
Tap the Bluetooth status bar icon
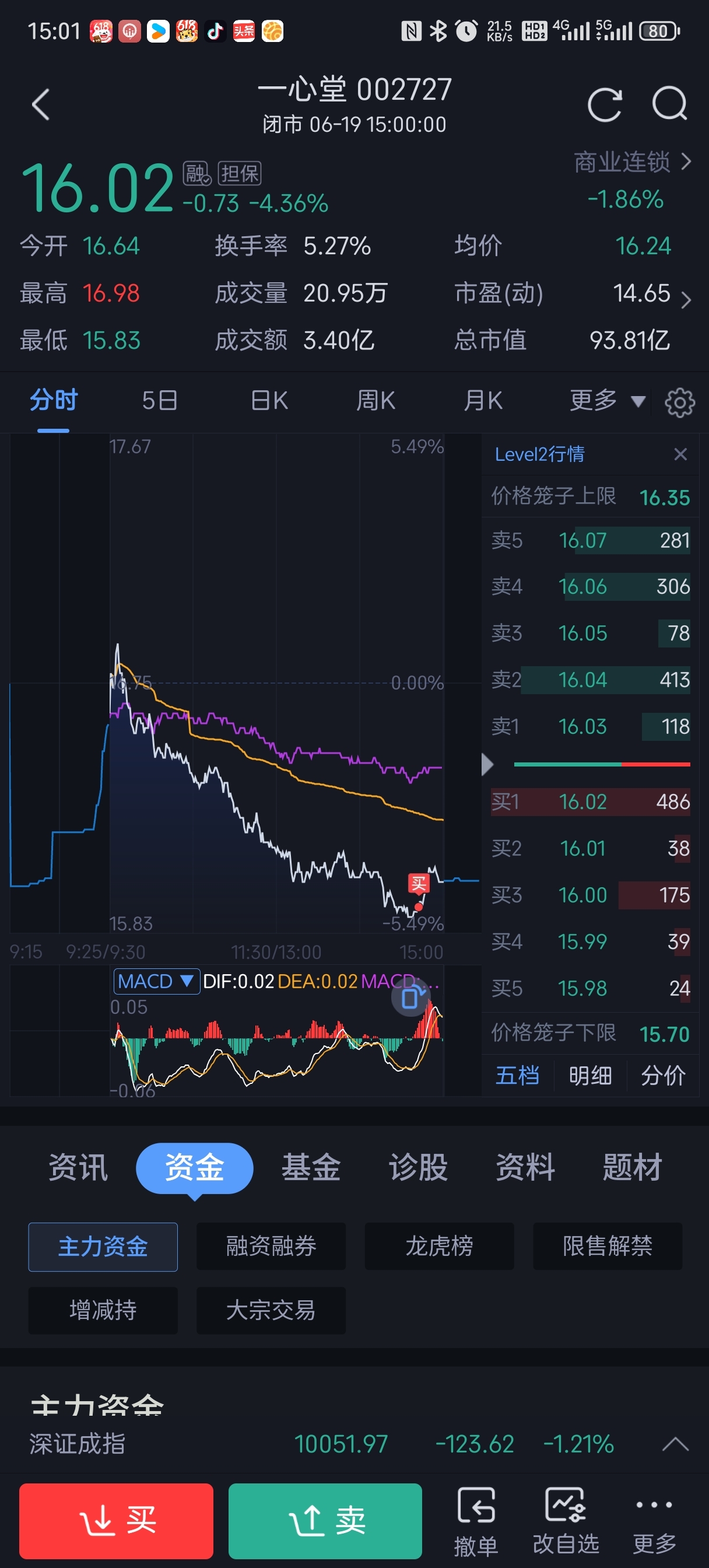click(437, 31)
